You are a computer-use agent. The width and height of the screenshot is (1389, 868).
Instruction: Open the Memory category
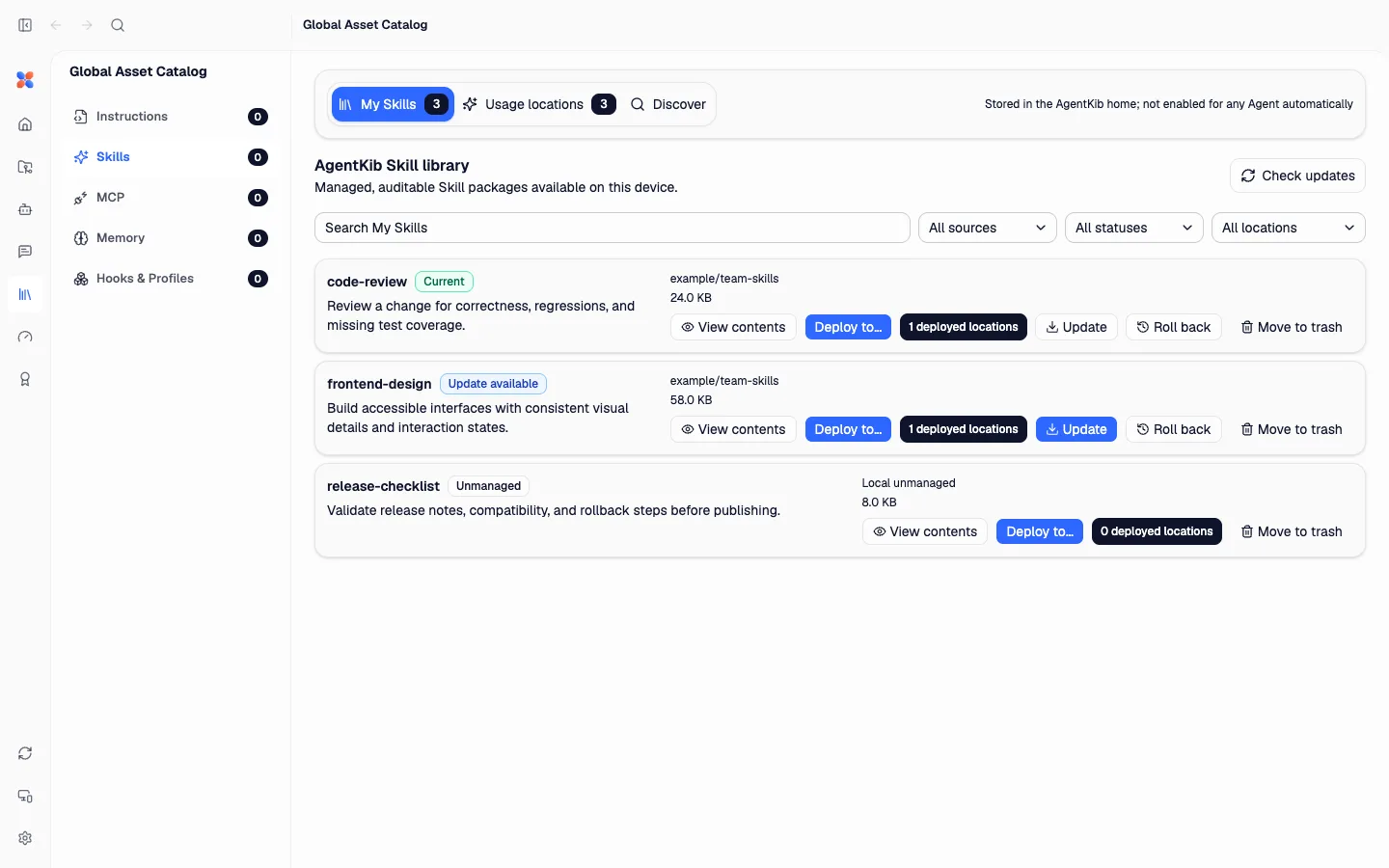pyautogui.click(x=171, y=238)
